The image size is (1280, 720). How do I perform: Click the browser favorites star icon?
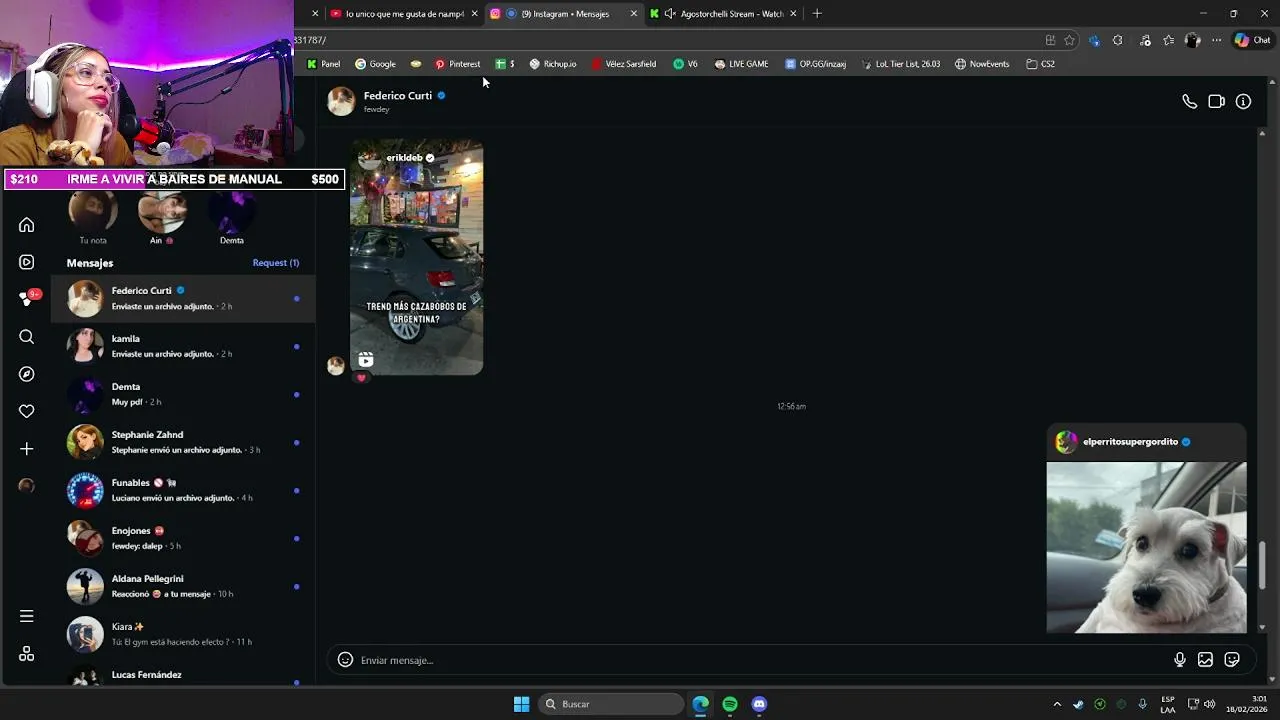coord(1069,40)
